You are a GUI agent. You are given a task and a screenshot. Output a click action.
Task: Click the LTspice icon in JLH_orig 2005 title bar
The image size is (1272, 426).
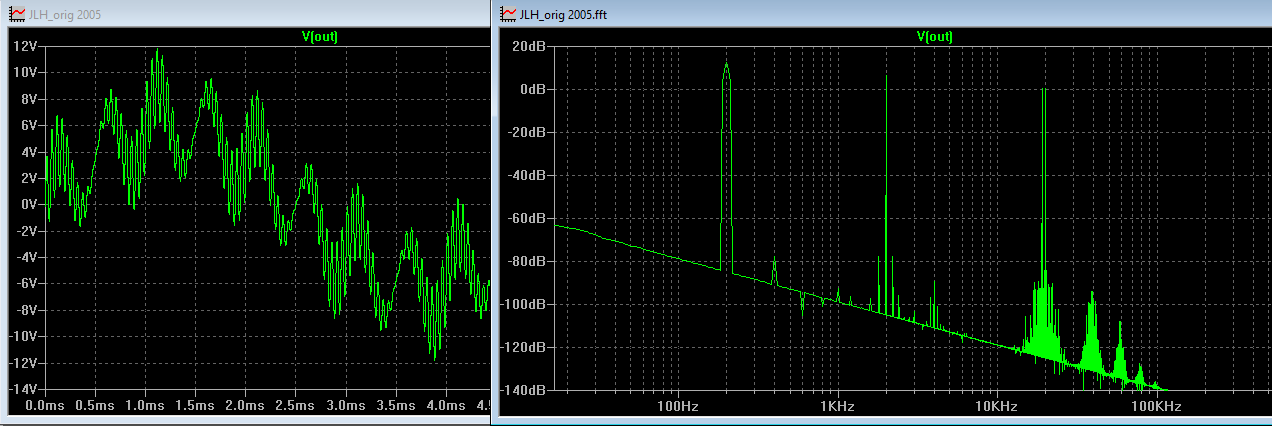(16, 13)
